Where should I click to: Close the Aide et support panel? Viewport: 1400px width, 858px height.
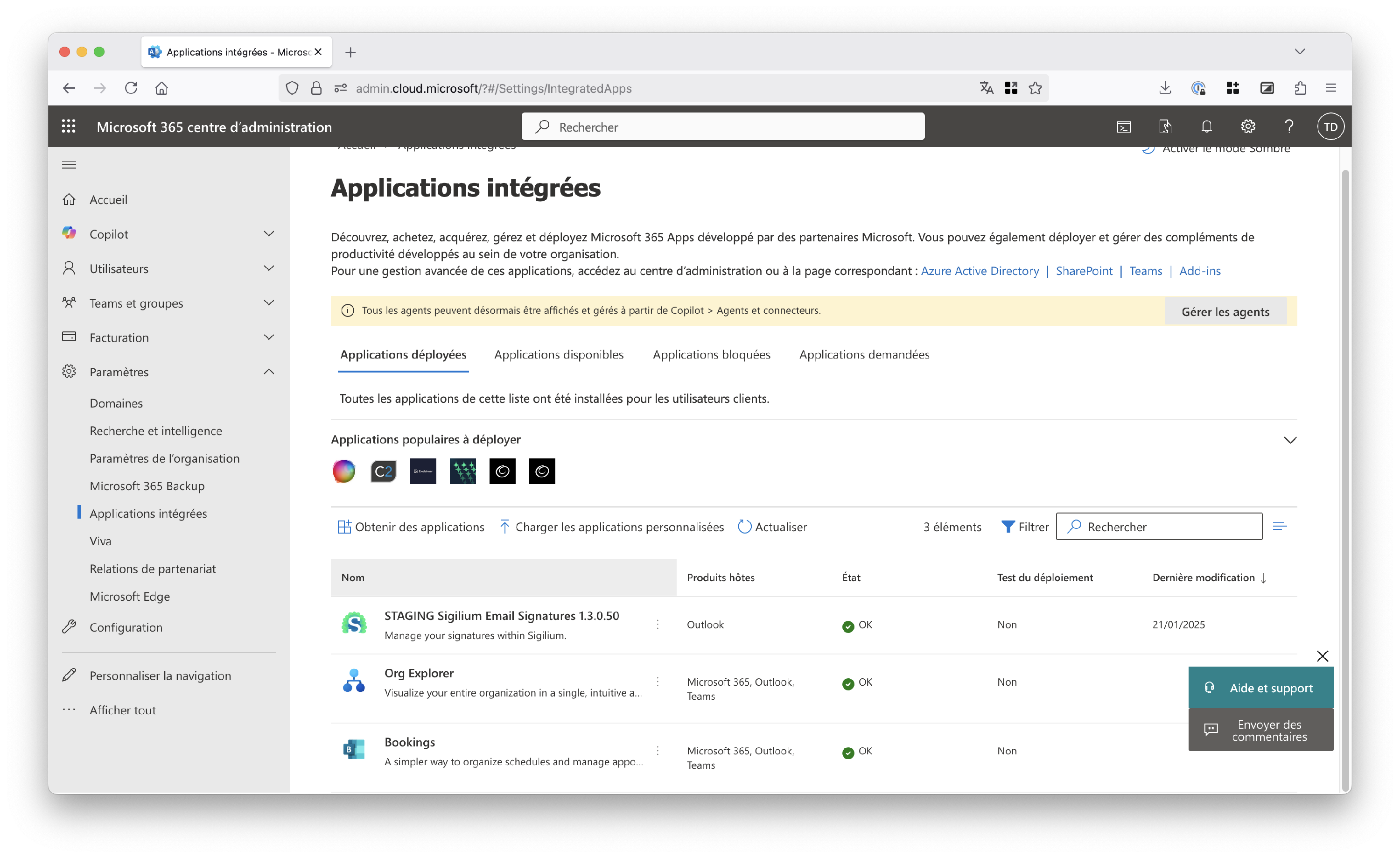point(1322,656)
